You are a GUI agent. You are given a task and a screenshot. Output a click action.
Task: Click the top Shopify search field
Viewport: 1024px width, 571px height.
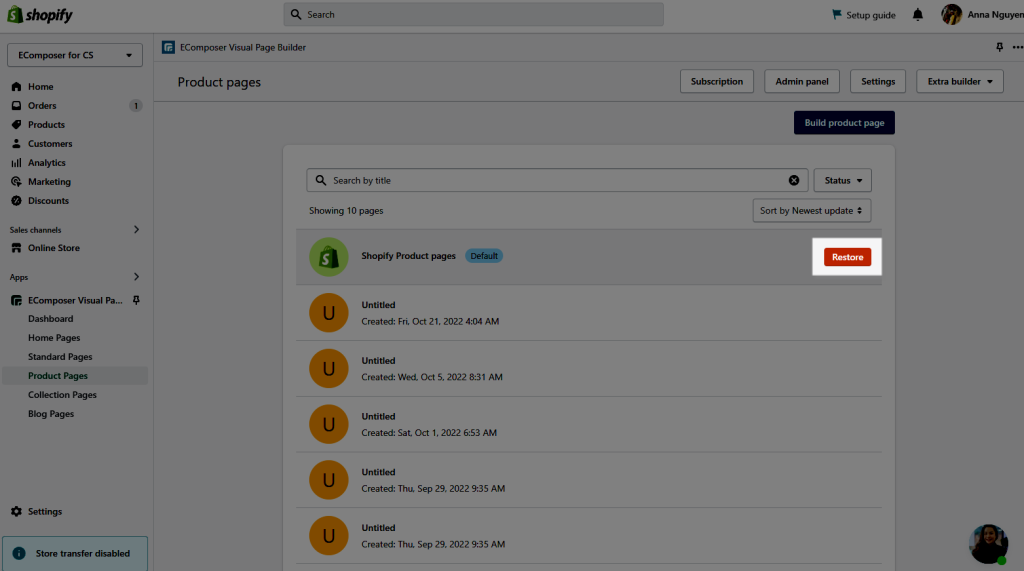point(473,14)
